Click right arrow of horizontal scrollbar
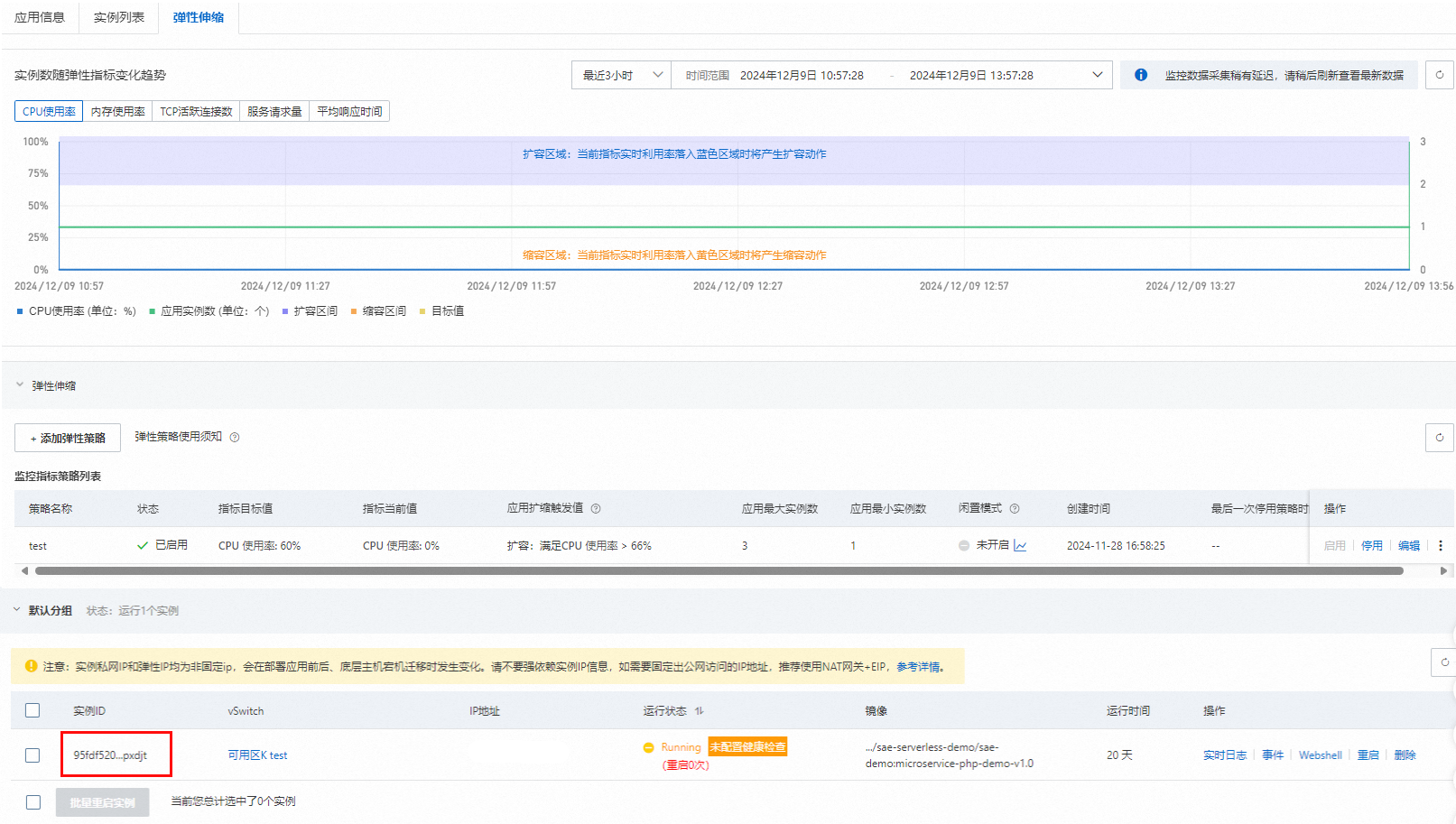Image resolution: width=1456 pixels, height=824 pixels. [1443, 570]
